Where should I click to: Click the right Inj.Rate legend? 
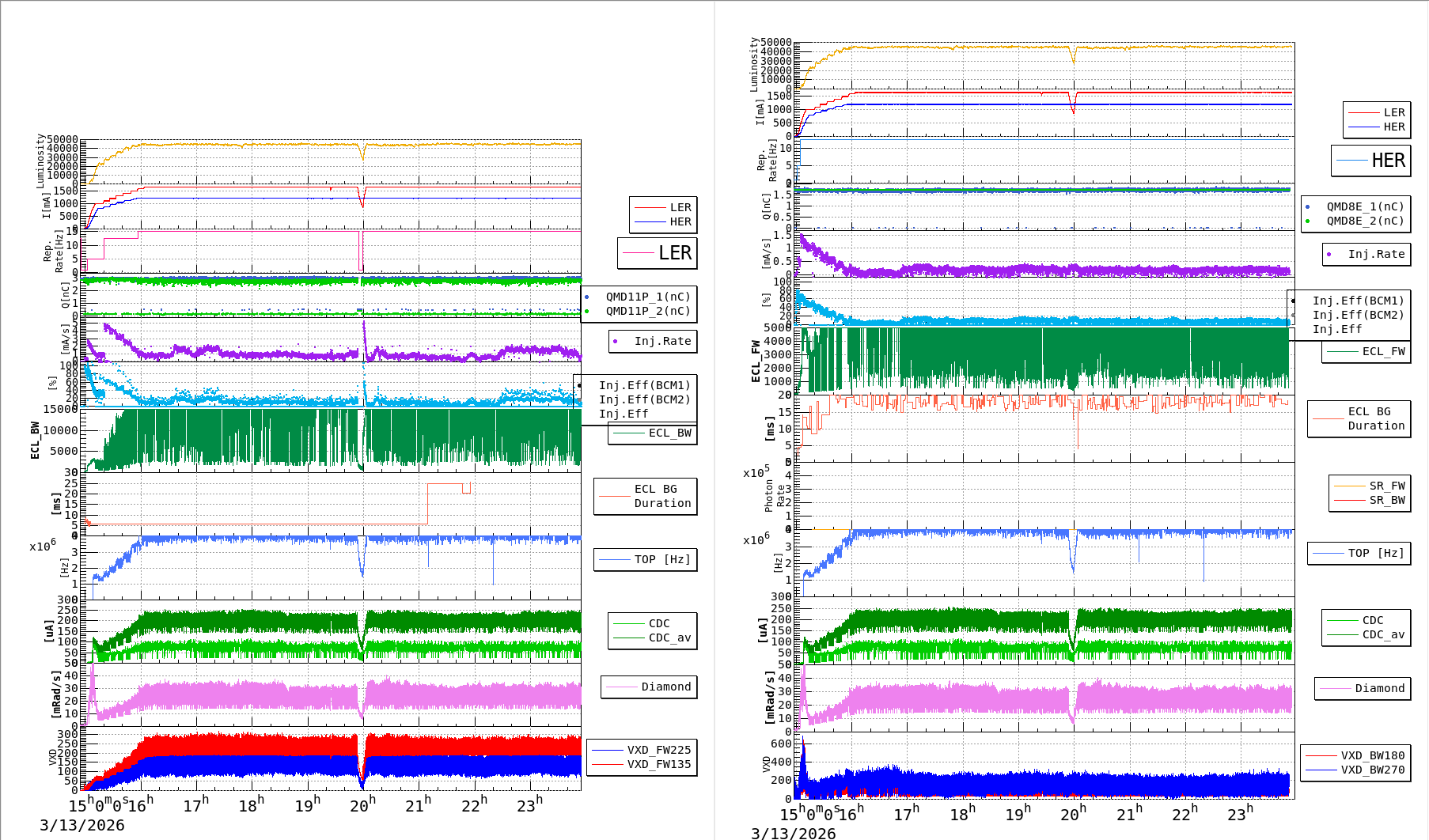[x=1366, y=254]
